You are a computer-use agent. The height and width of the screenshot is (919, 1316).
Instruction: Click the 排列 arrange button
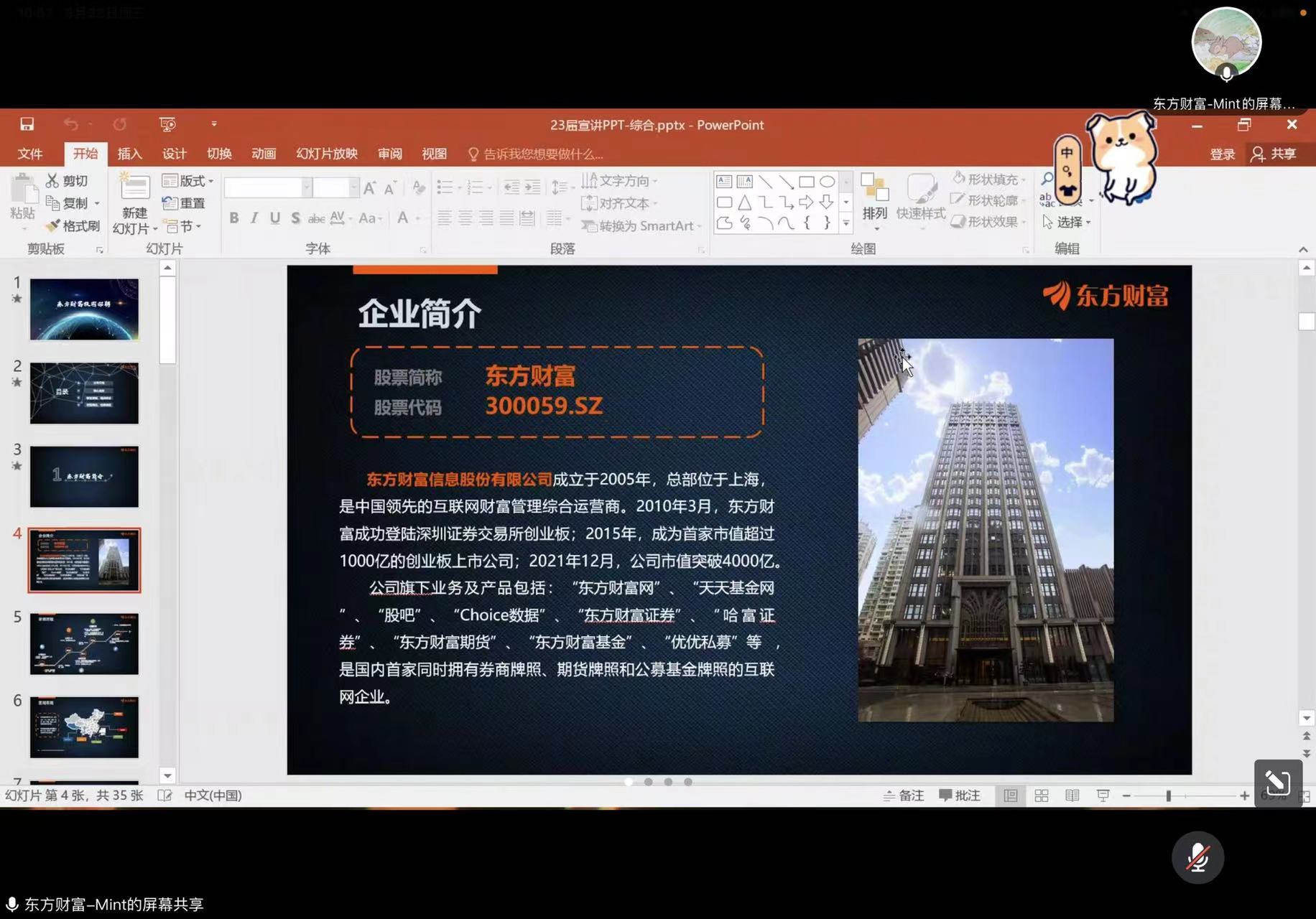point(875,201)
